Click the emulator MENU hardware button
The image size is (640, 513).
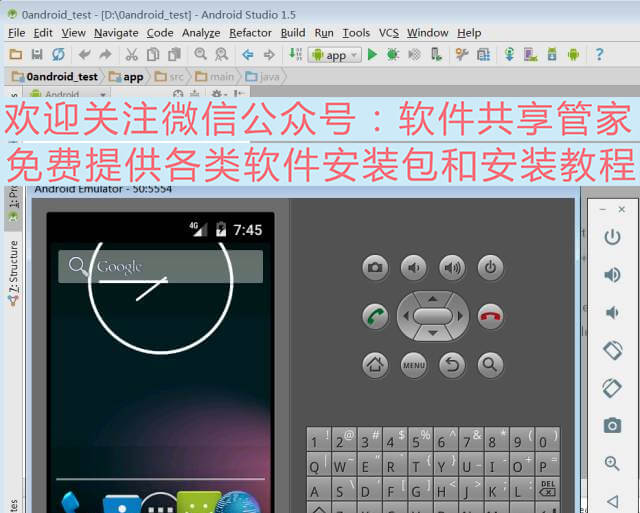tap(413, 365)
